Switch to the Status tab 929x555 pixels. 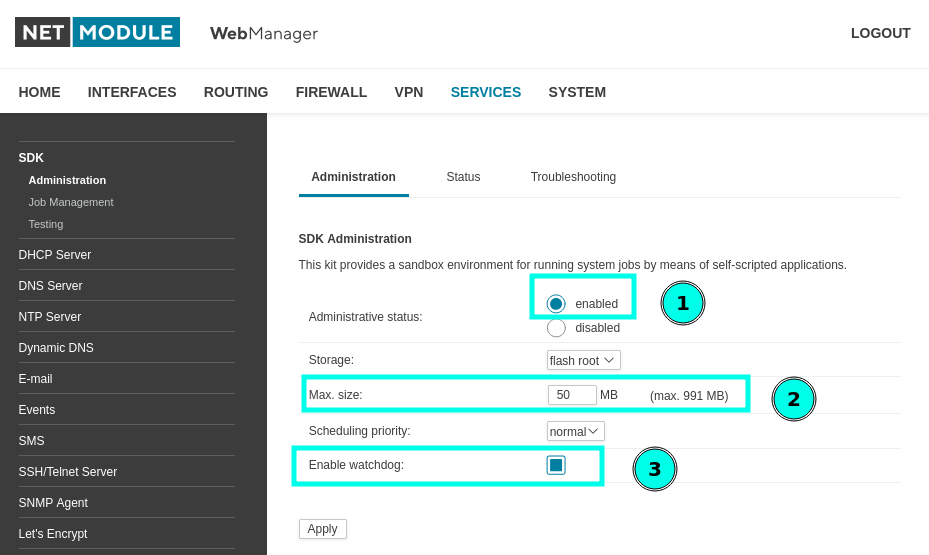click(463, 177)
